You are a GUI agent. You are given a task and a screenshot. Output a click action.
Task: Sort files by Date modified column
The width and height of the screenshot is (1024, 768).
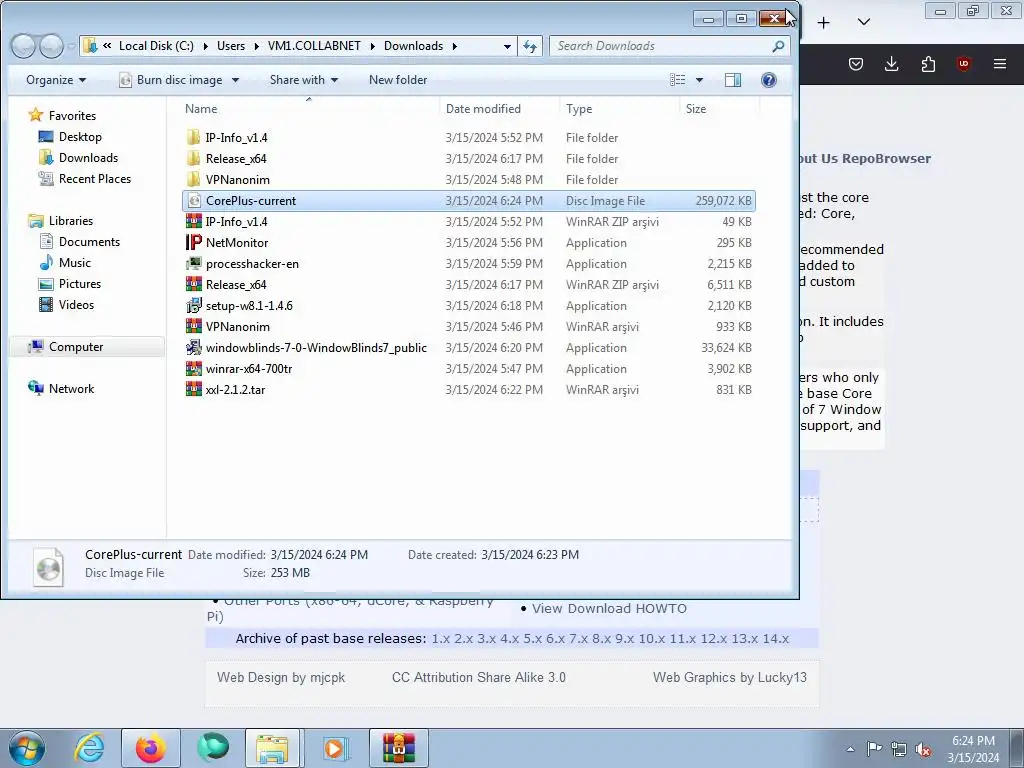(483, 108)
